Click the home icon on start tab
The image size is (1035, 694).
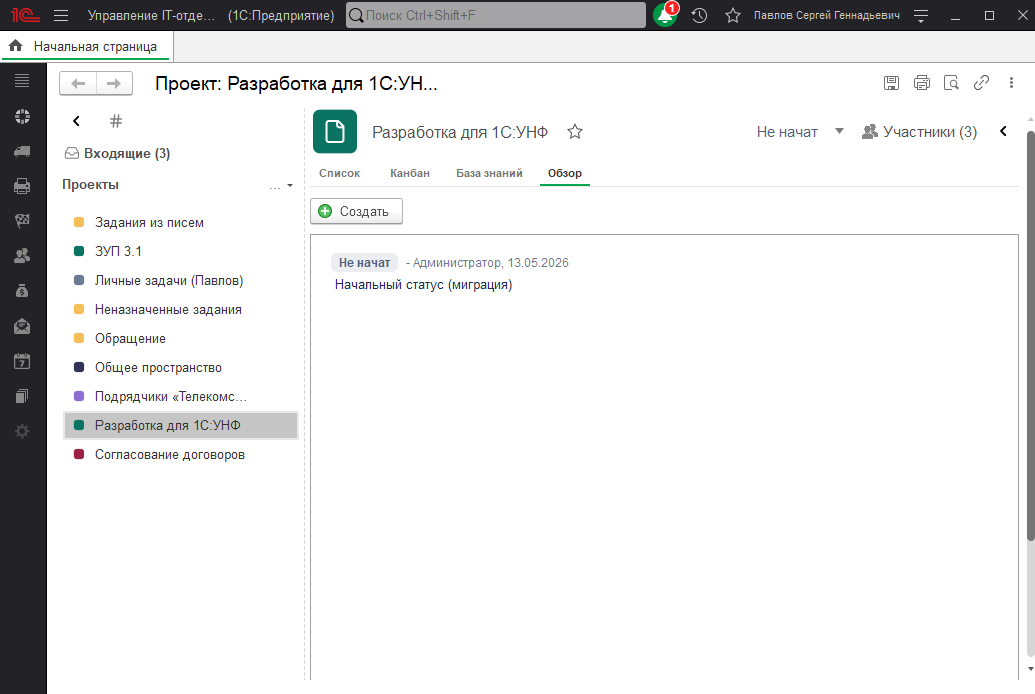(16, 46)
